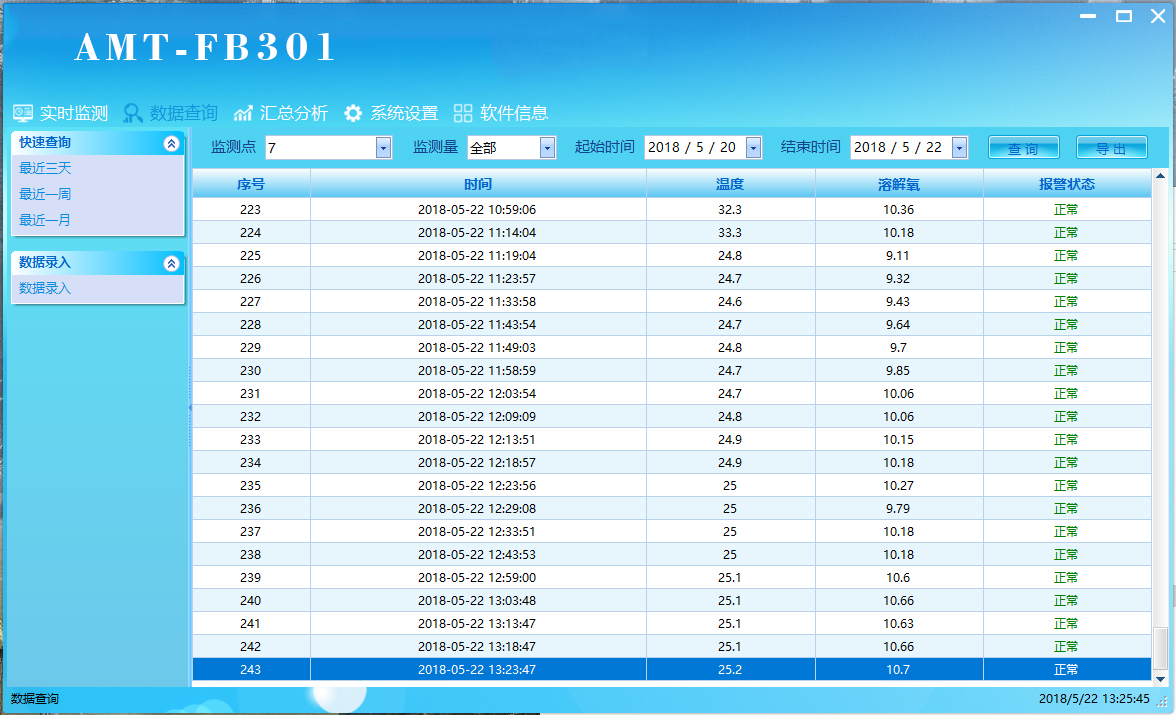Click dissolved oxygen value 10.63
Image resolution: width=1176 pixels, height=715 pixels.
pyautogui.click(x=898, y=623)
